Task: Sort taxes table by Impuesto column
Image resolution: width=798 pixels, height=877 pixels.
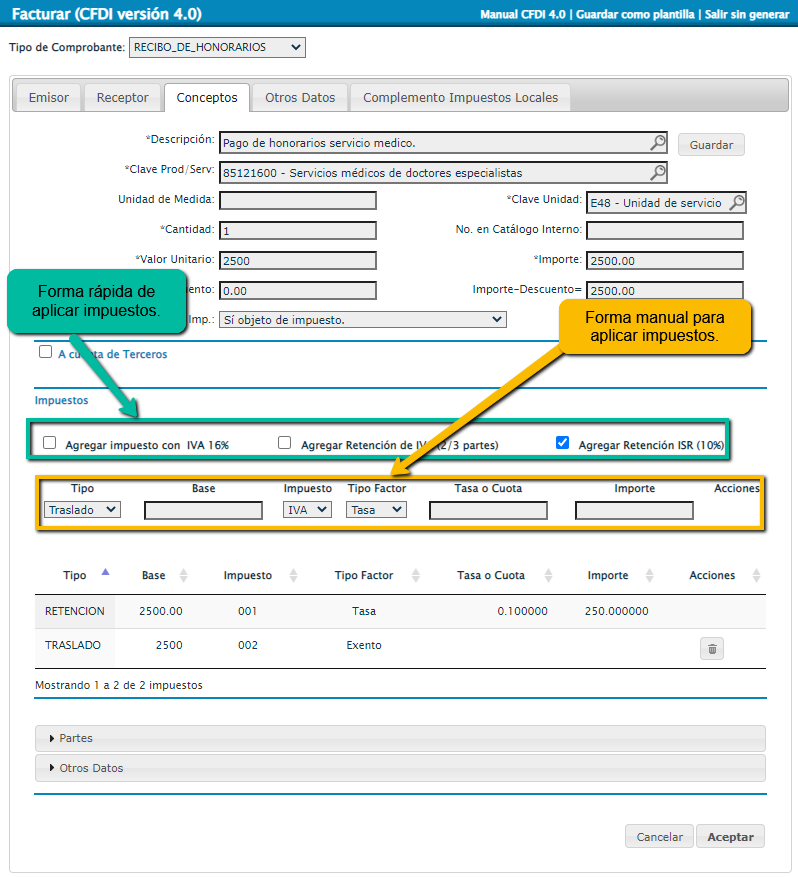Action: pos(293,575)
